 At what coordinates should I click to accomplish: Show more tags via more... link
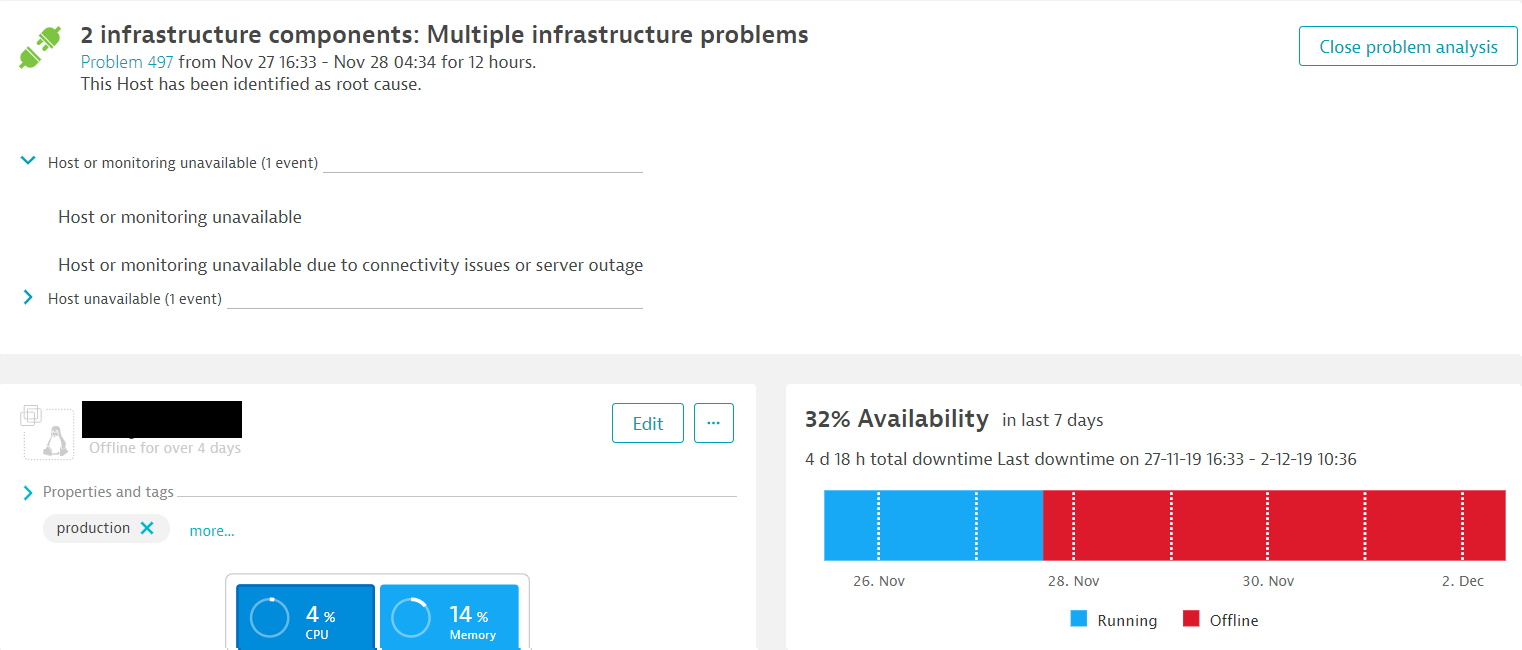click(212, 531)
